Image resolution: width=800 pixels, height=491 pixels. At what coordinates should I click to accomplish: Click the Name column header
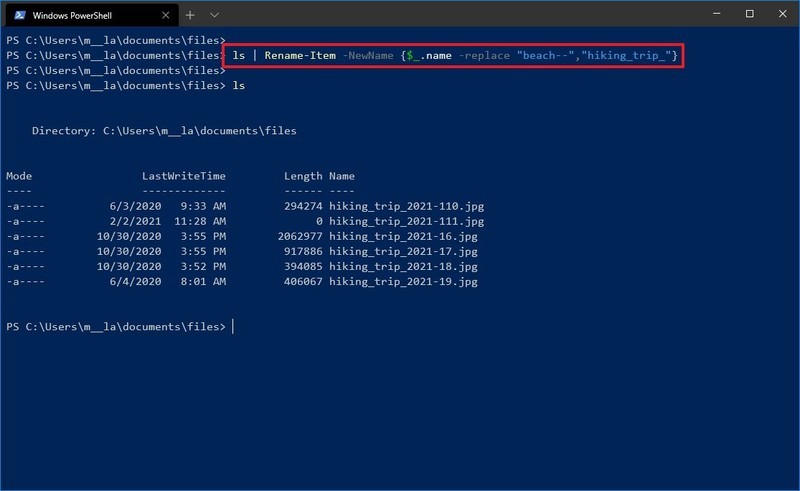point(341,176)
